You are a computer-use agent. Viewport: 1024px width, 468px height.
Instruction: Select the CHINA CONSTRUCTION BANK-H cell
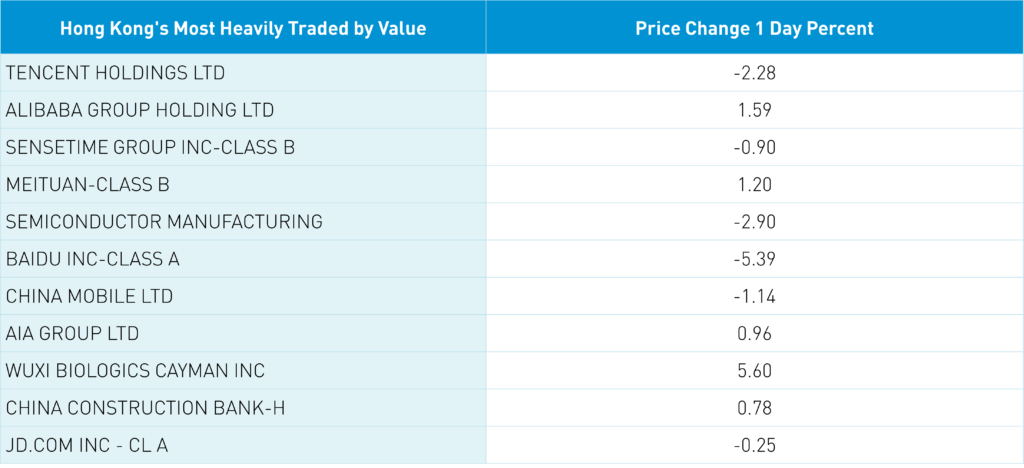point(140,408)
